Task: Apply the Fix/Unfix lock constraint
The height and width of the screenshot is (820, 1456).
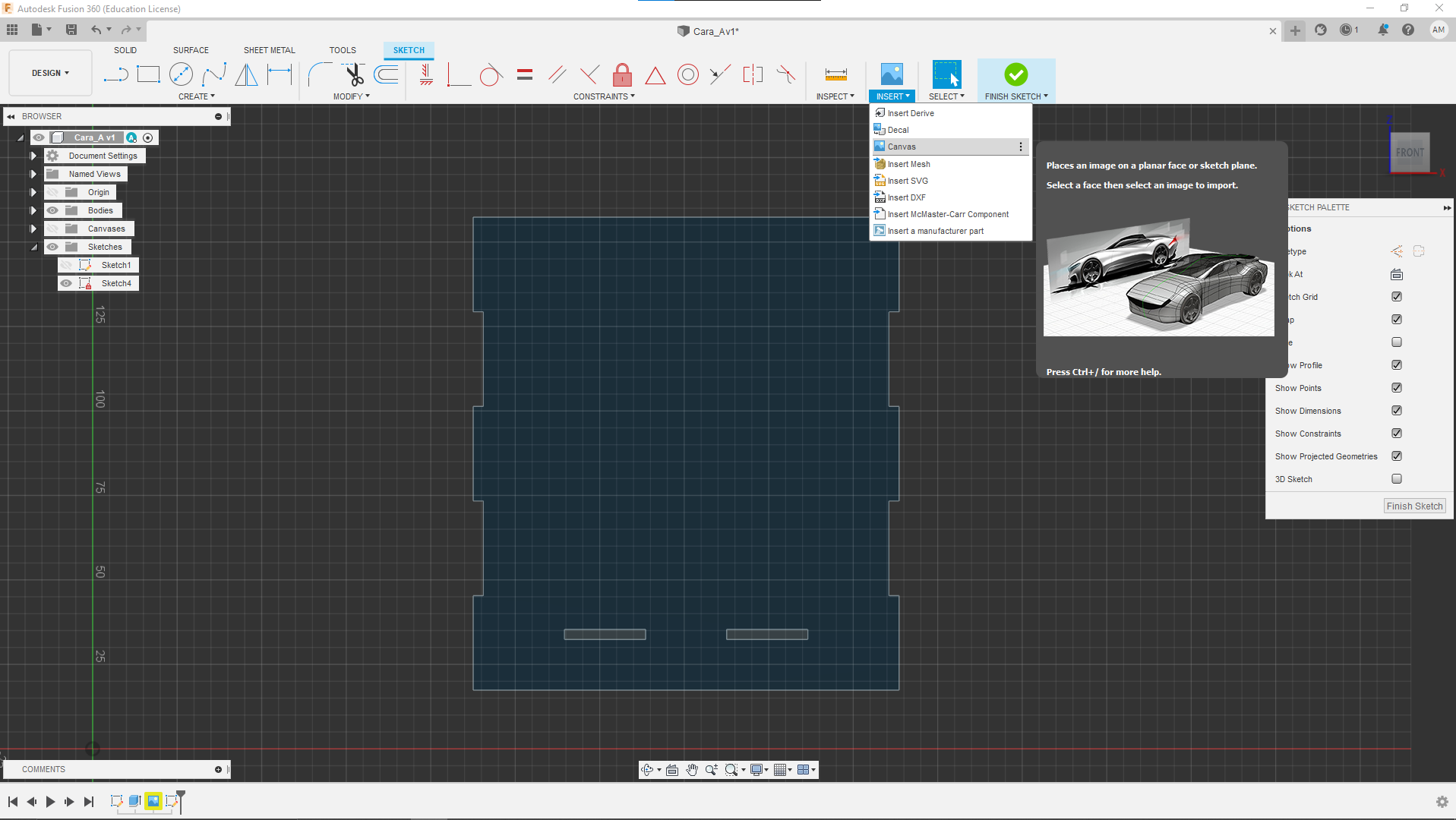Action: [x=622, y=74]
